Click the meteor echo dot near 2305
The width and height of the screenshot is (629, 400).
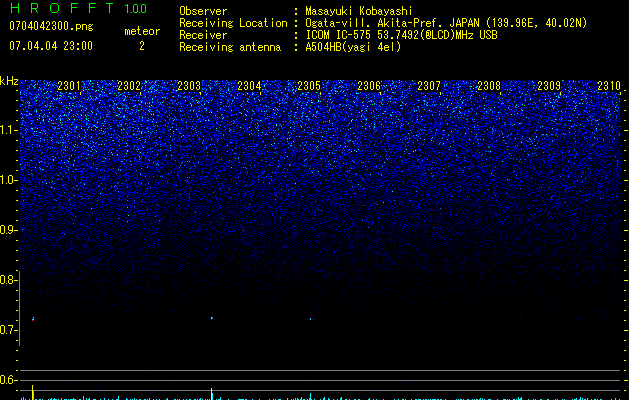(x=310, y=319)
